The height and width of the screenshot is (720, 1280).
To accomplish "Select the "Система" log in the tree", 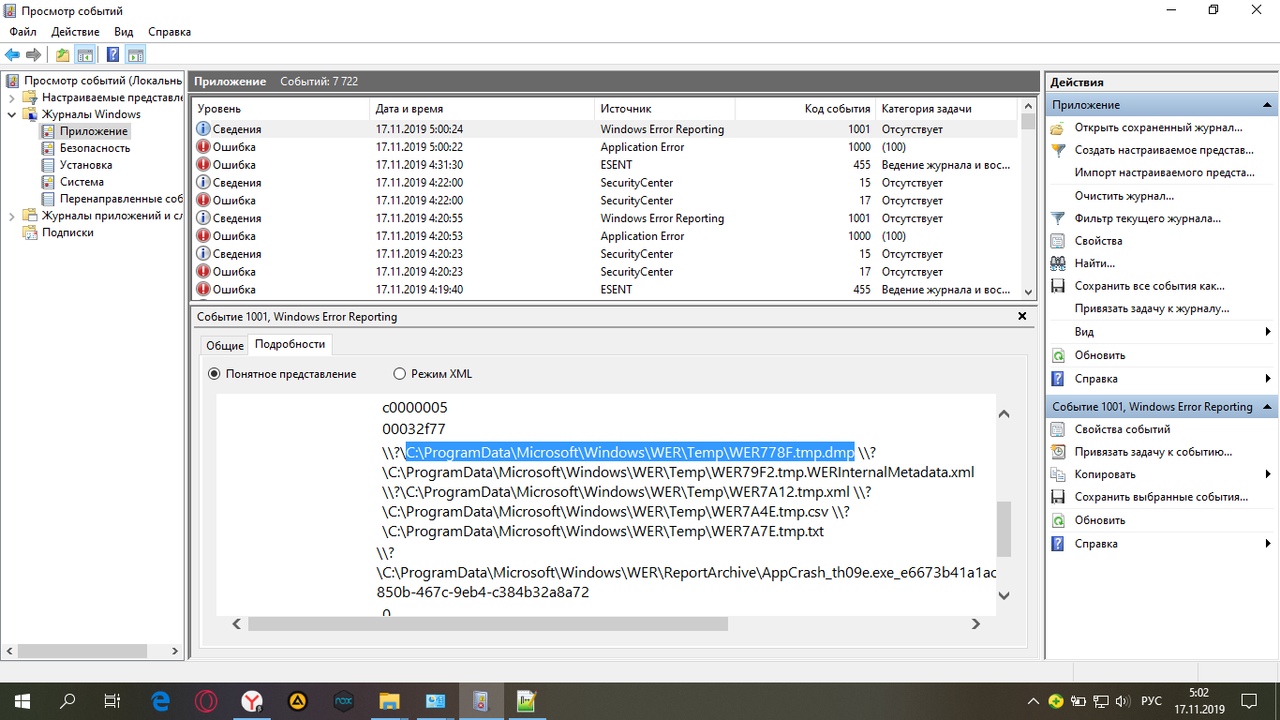I will pos(81,182).
